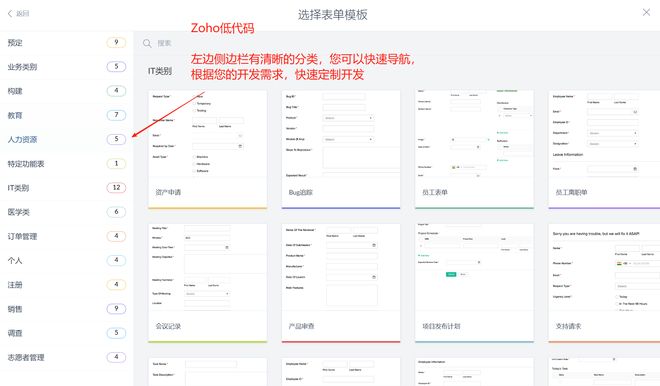660x386 pixels.
Task: Select the 志愿者管理 category
Action: [67, 357]
